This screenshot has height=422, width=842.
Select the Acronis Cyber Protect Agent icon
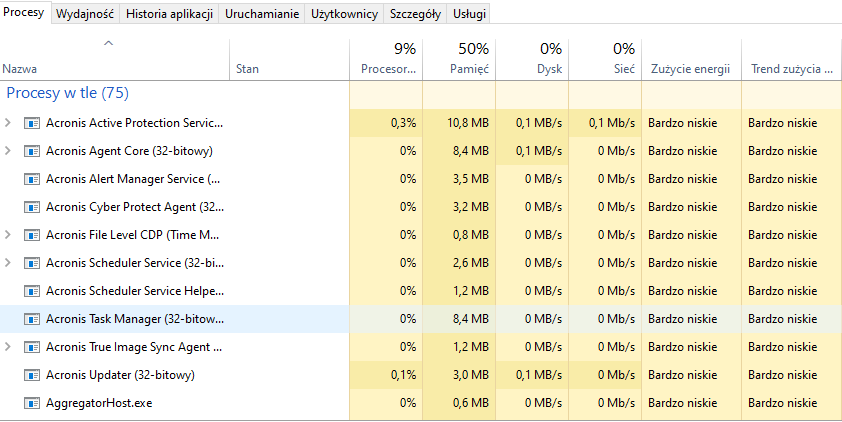[32, 207]
